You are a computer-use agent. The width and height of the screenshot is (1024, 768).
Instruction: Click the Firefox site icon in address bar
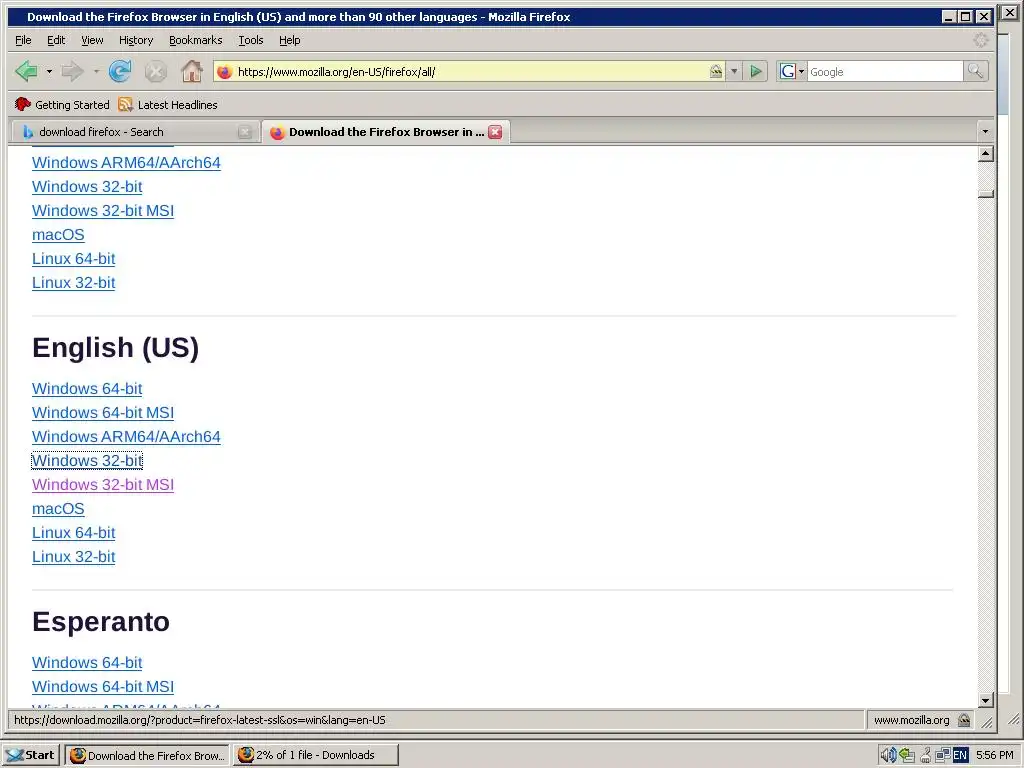225,72
